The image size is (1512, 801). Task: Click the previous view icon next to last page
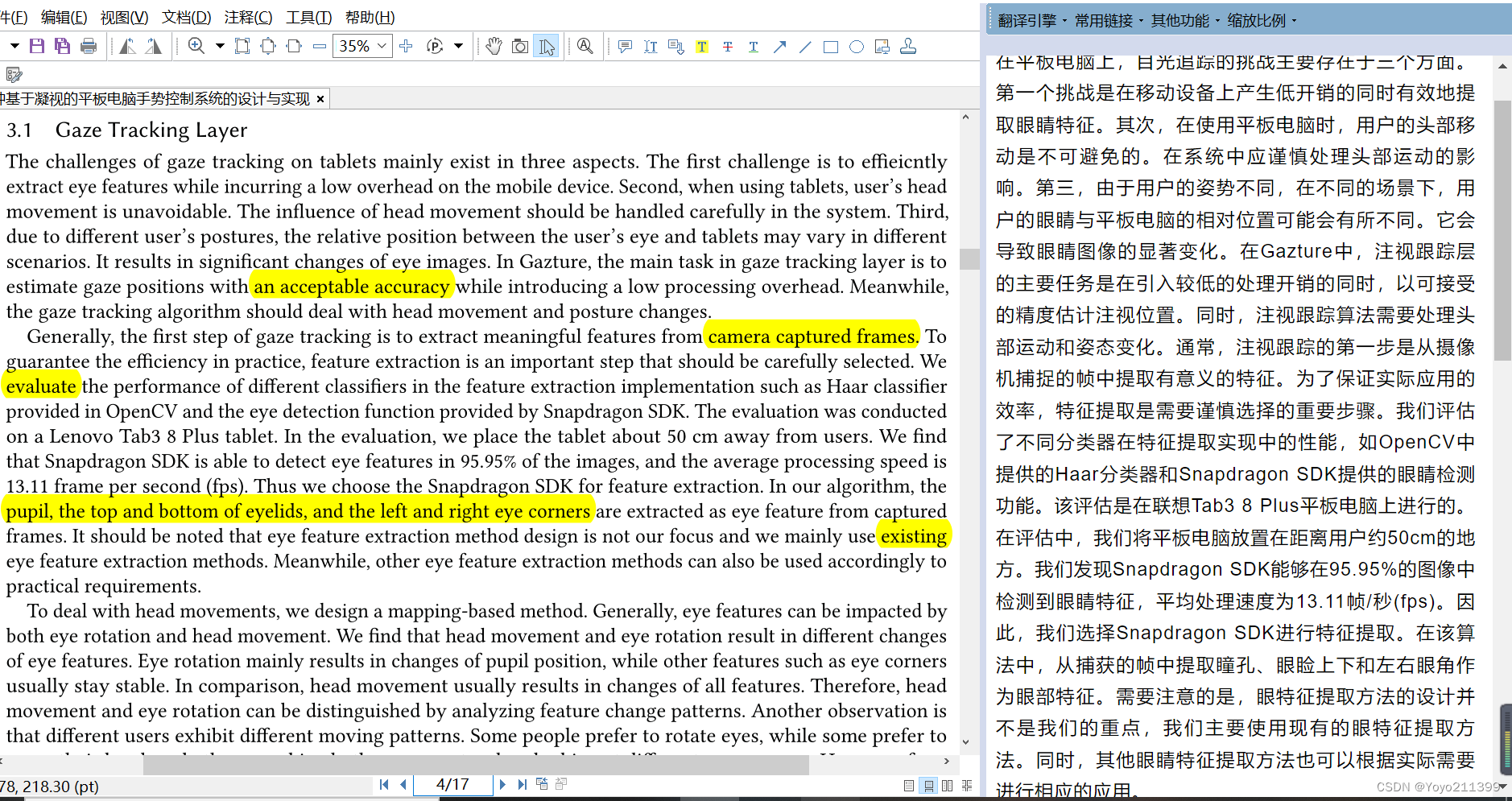(542, 784)
